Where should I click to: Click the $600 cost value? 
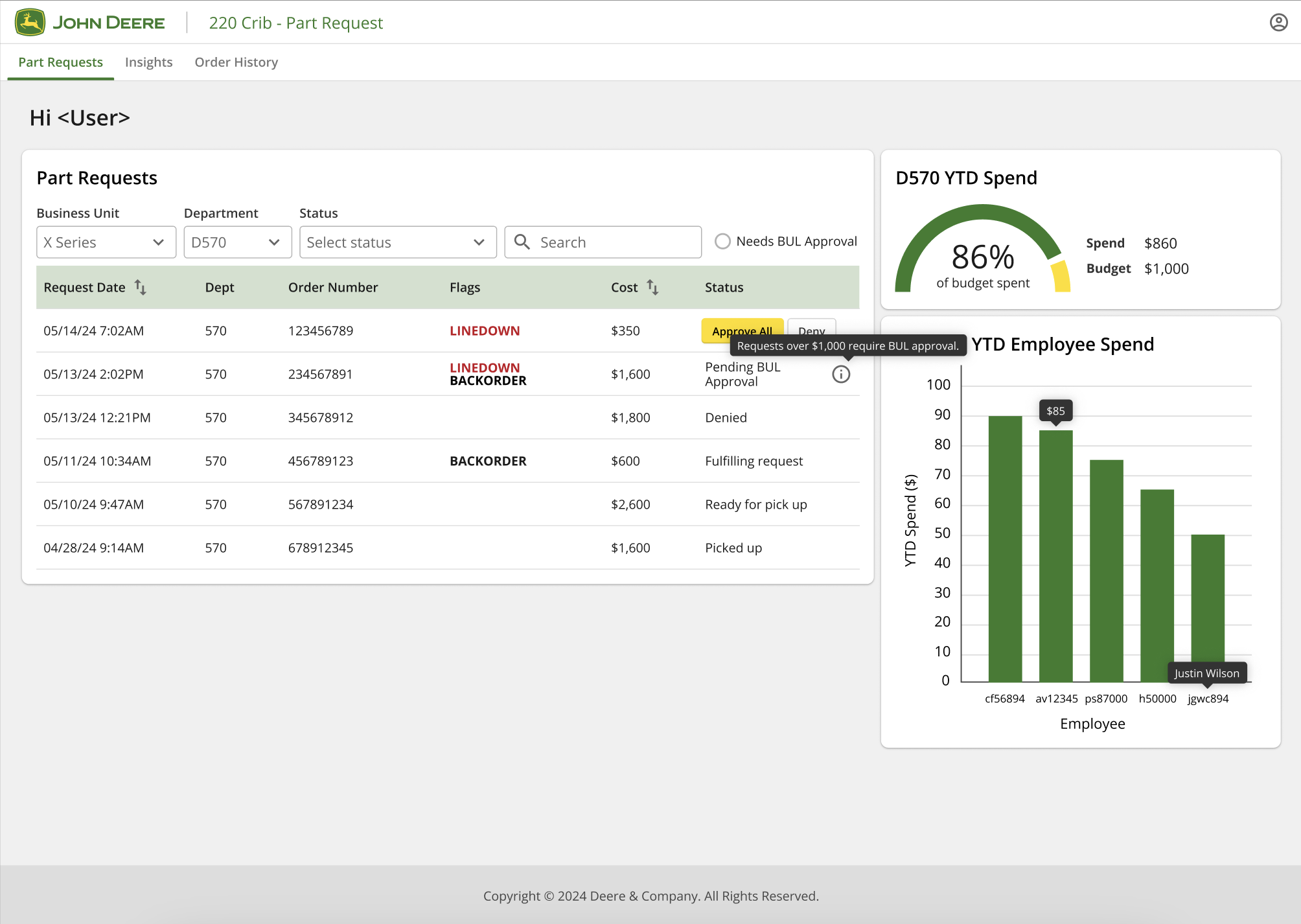pyautogui.click(x=625, y=461)
